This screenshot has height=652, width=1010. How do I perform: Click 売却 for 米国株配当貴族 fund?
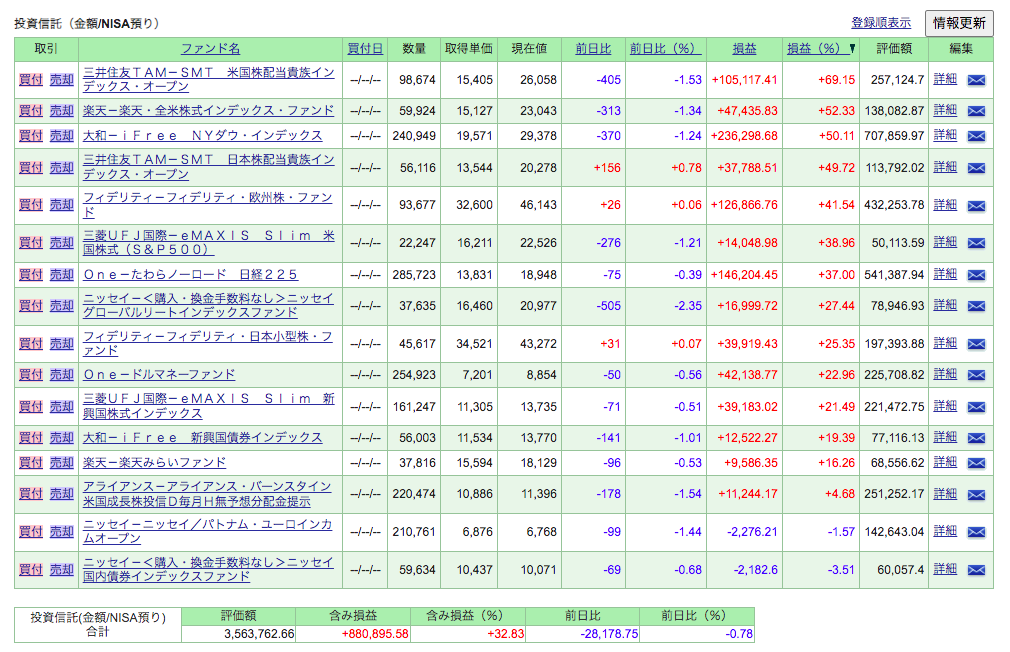coord(62,79)
